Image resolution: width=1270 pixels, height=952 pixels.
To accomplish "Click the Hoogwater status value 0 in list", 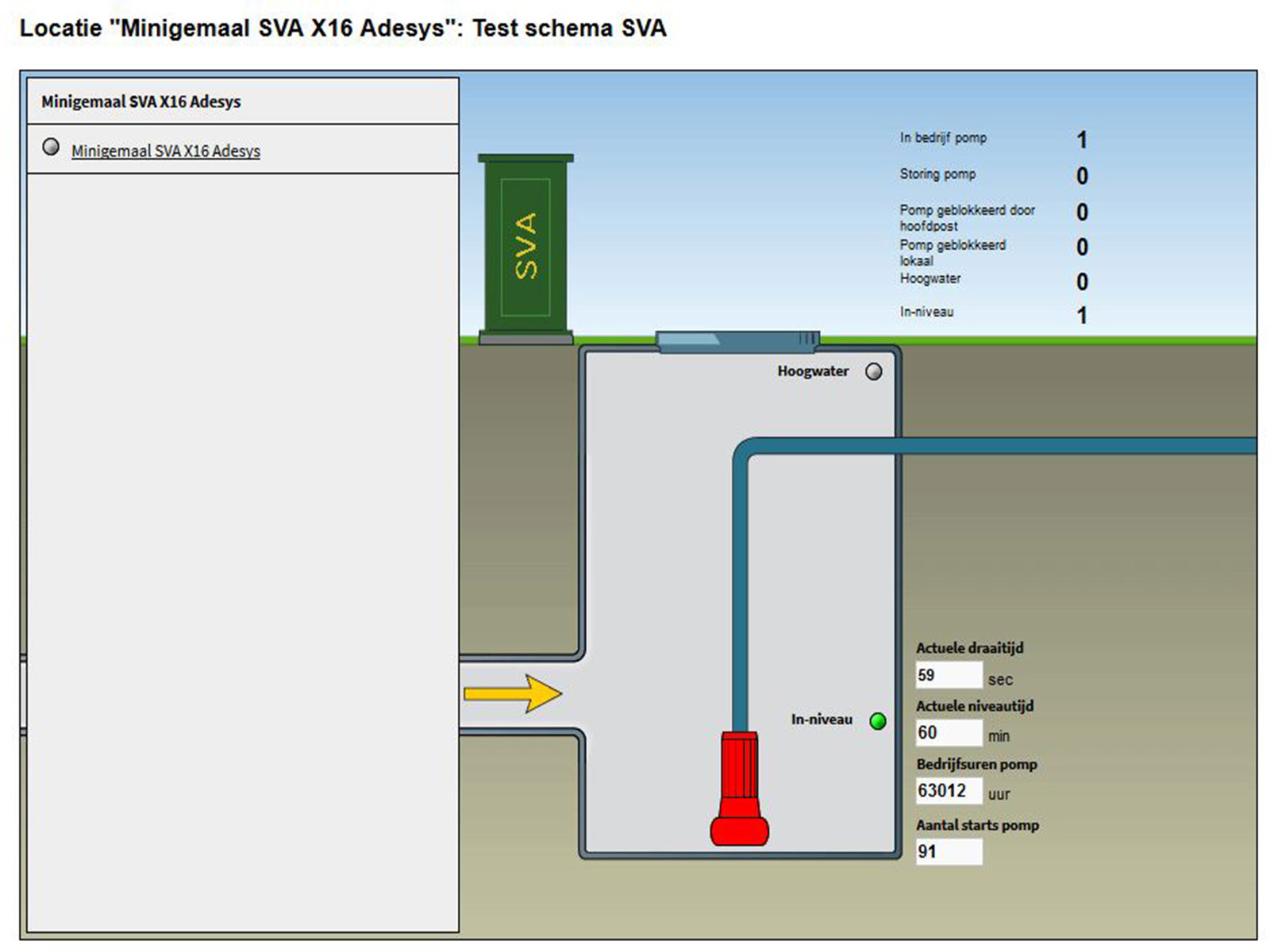I will [x=1082, y=282].
